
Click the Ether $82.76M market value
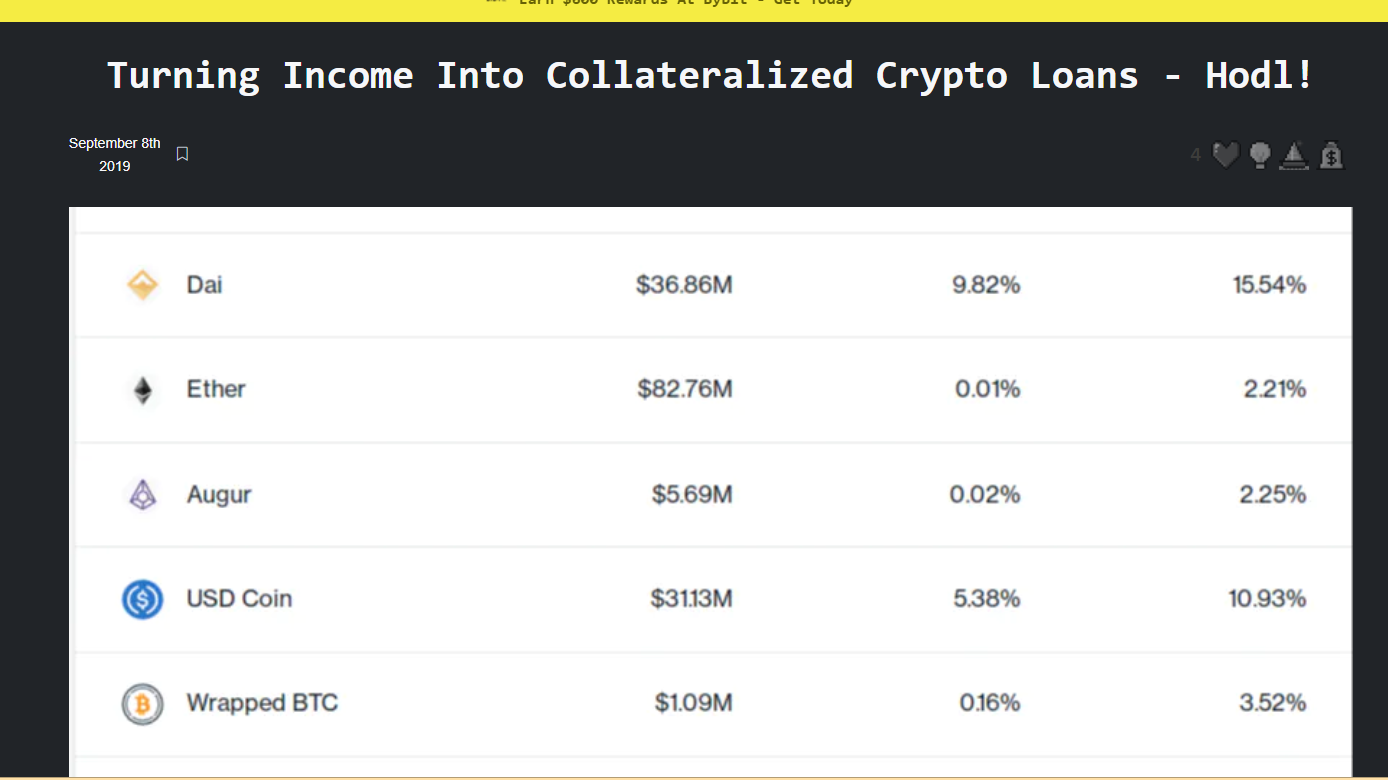point(685,389)
